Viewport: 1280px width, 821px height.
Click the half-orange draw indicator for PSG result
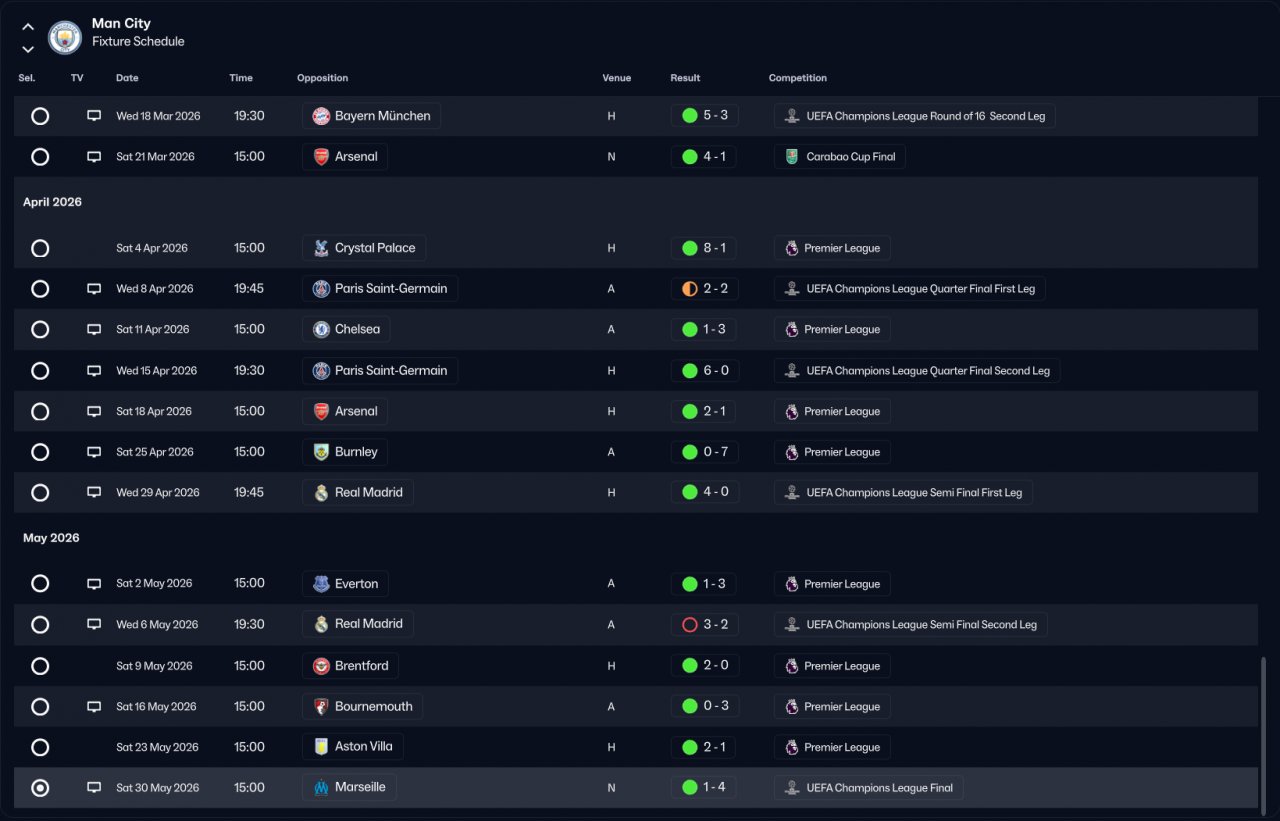tap(689, 289)
